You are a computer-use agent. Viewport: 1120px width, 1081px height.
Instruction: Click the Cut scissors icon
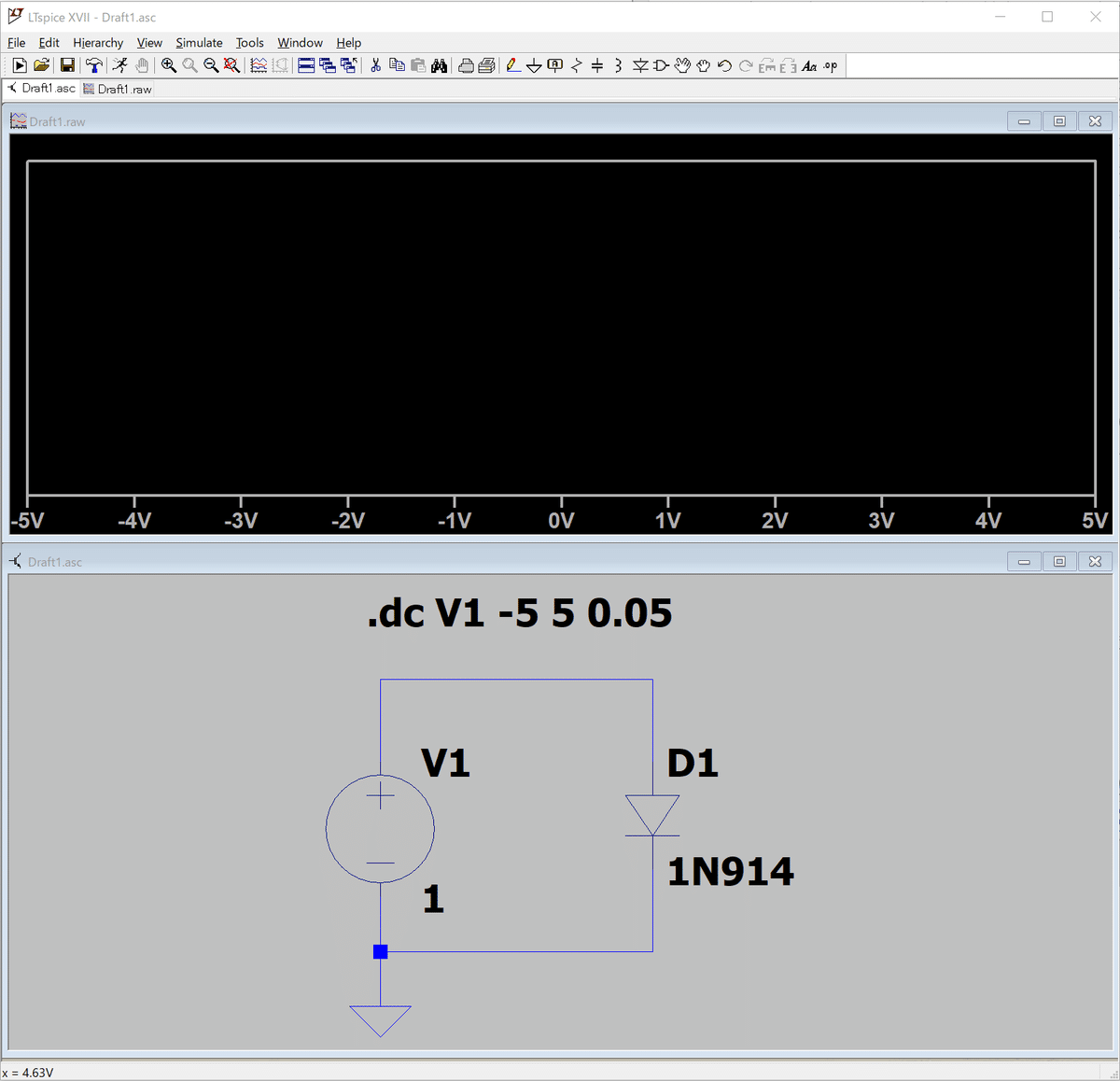375,65
